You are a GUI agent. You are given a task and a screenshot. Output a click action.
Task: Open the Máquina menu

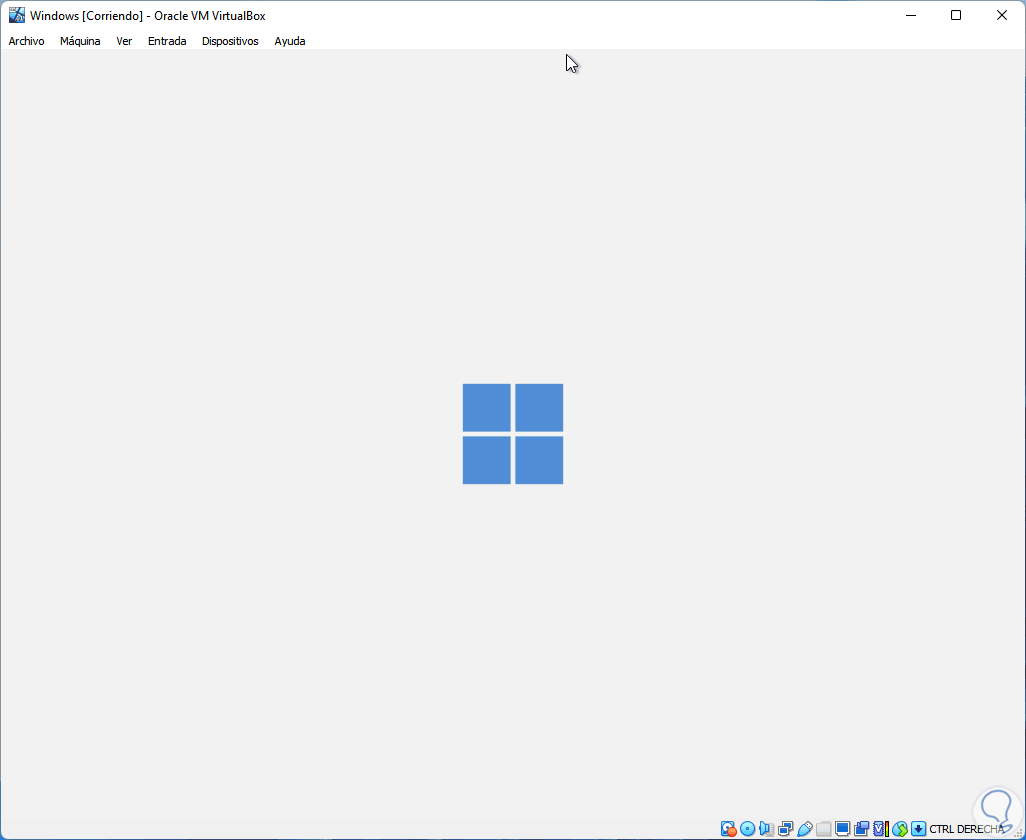tap(80, 41)
